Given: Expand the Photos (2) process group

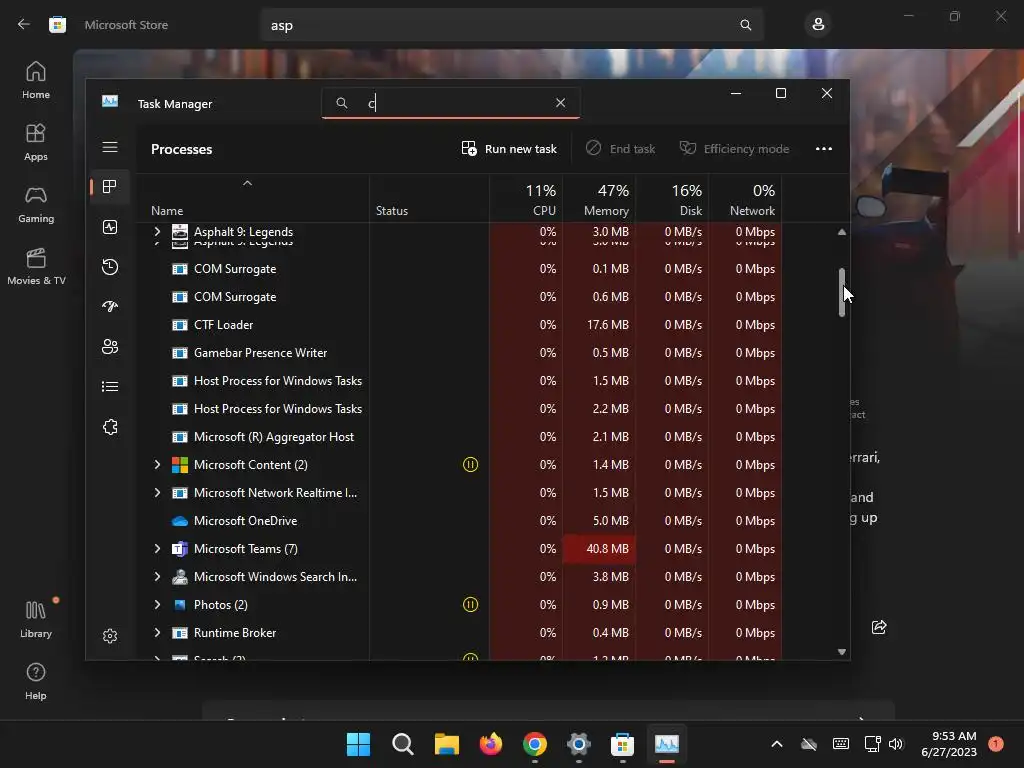Looking at the screenshot, I should (157, 605).
